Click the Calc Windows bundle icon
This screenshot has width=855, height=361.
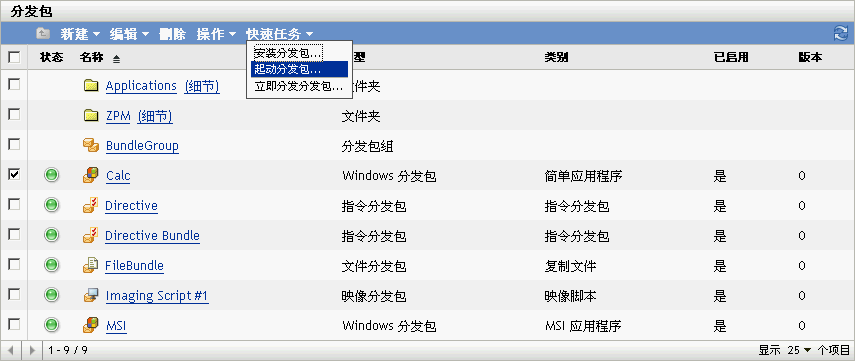[91, 175]
